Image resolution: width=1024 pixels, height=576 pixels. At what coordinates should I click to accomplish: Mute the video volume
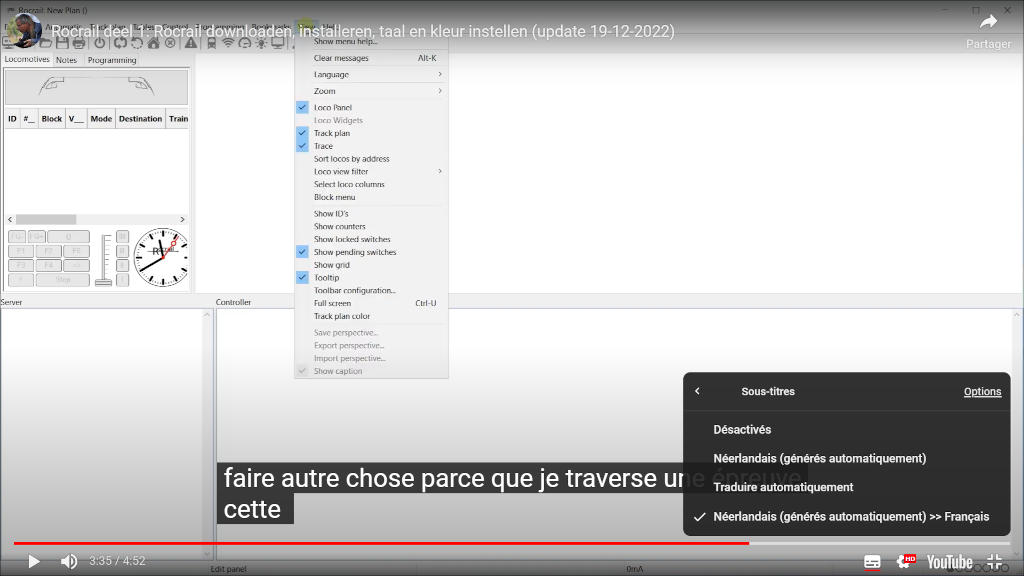click(x=69, y=562)
